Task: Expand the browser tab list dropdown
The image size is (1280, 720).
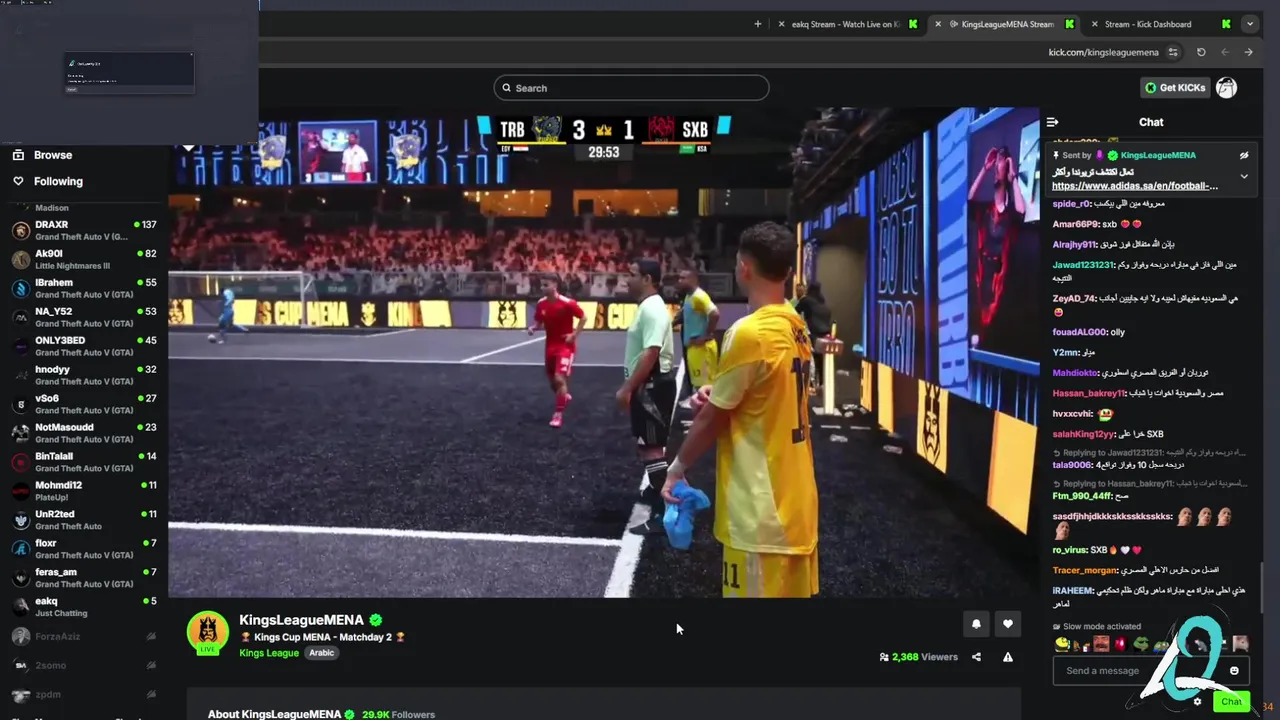Action: coord(1249,24)
